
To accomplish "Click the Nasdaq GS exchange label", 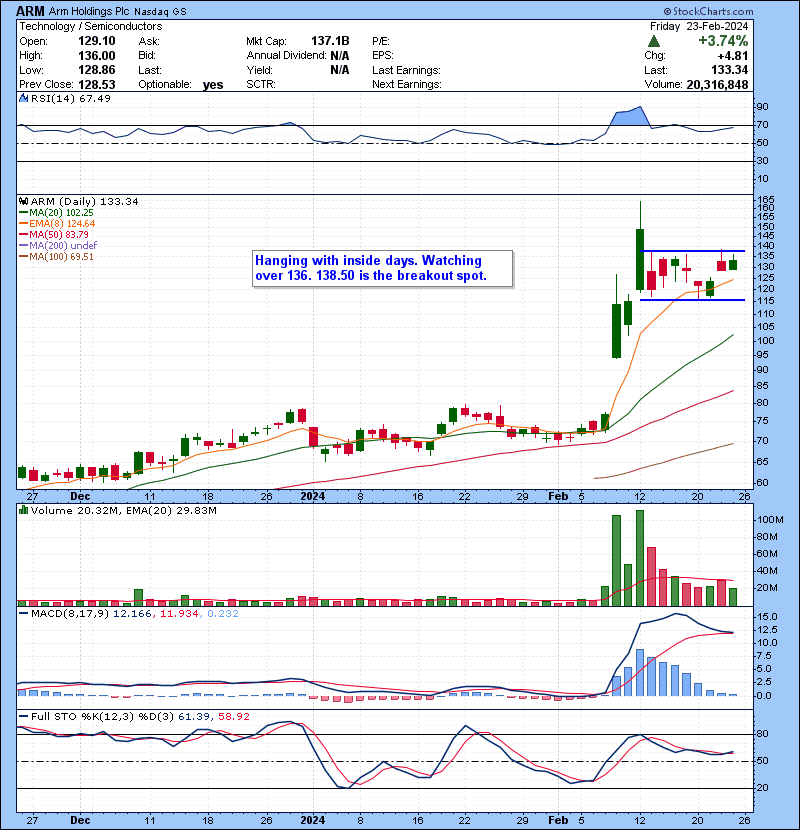I will coord(160,12).
